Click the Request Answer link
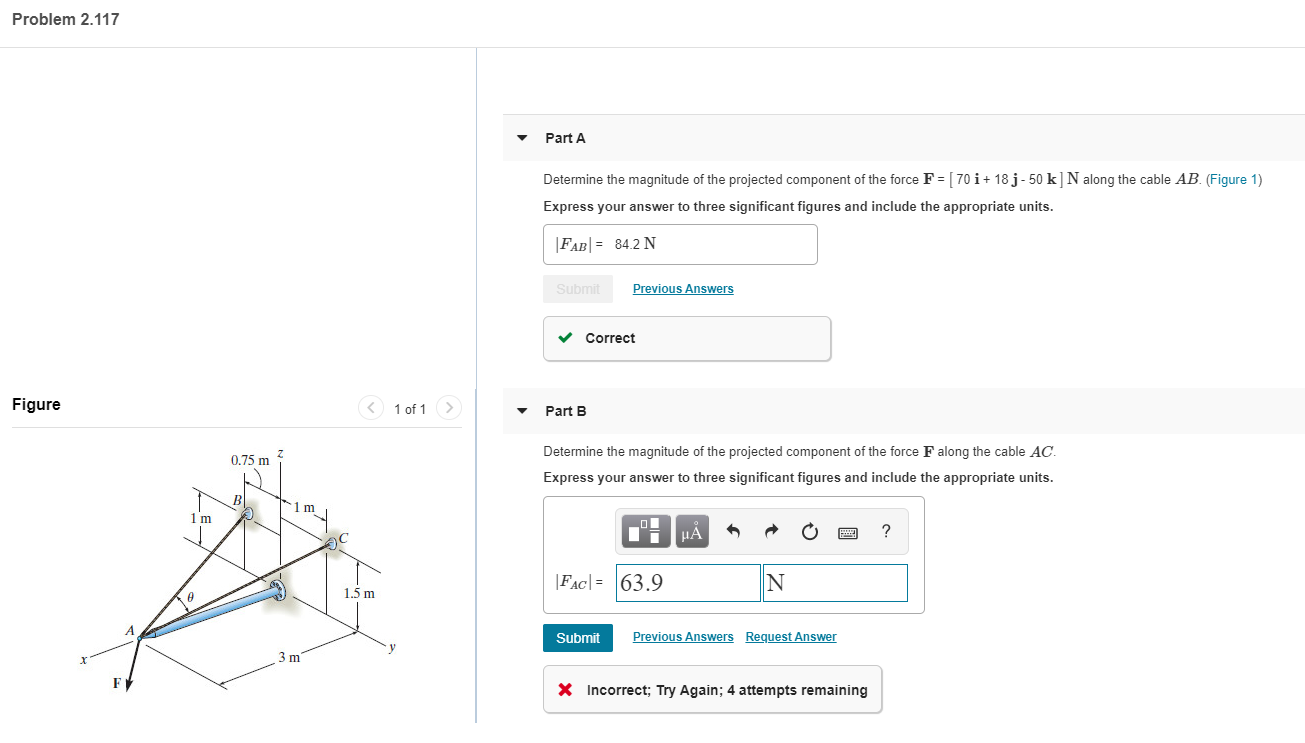 point(790,636)
